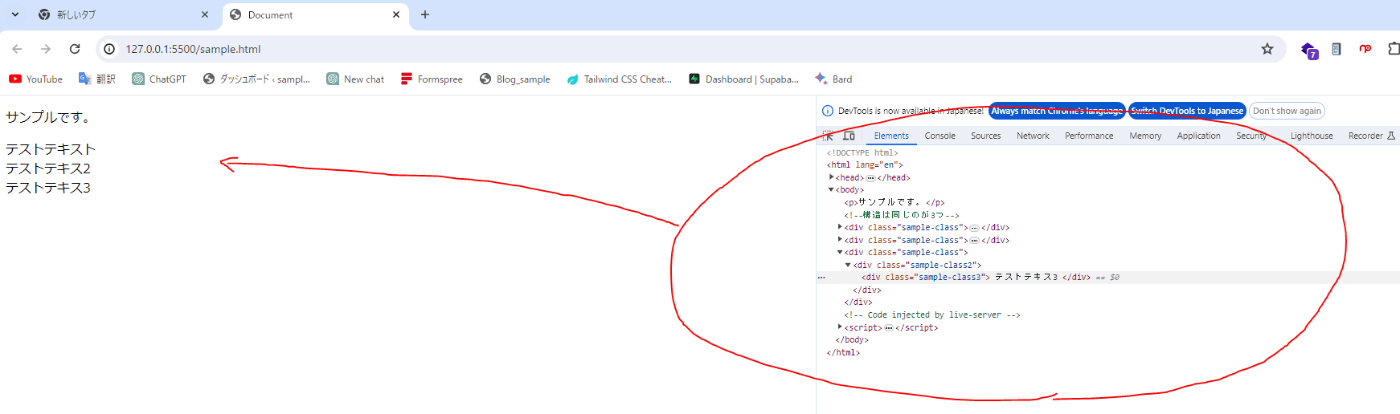This screenshot has height=414, width=1400.
Task: Open the Dashboard | Supaba bookmark
Action: [x=743, y=79]
